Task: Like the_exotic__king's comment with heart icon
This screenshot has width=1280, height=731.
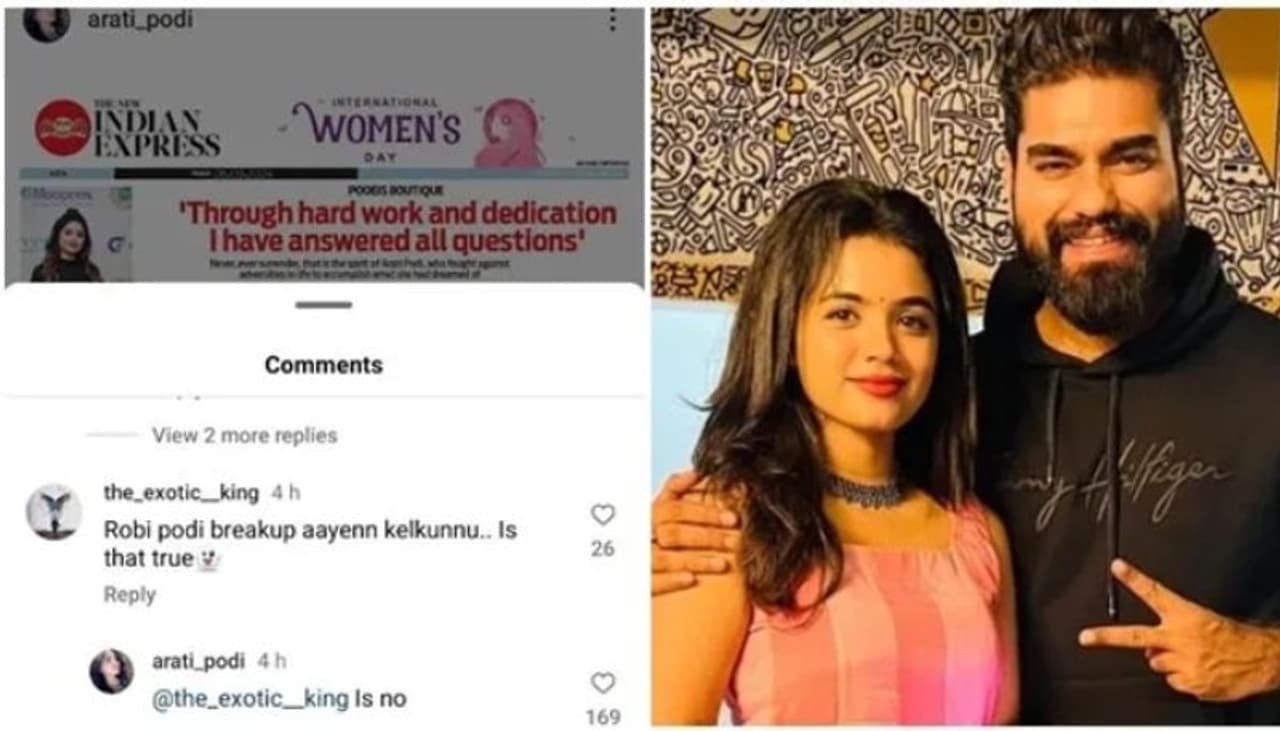Action: point(602,515)
